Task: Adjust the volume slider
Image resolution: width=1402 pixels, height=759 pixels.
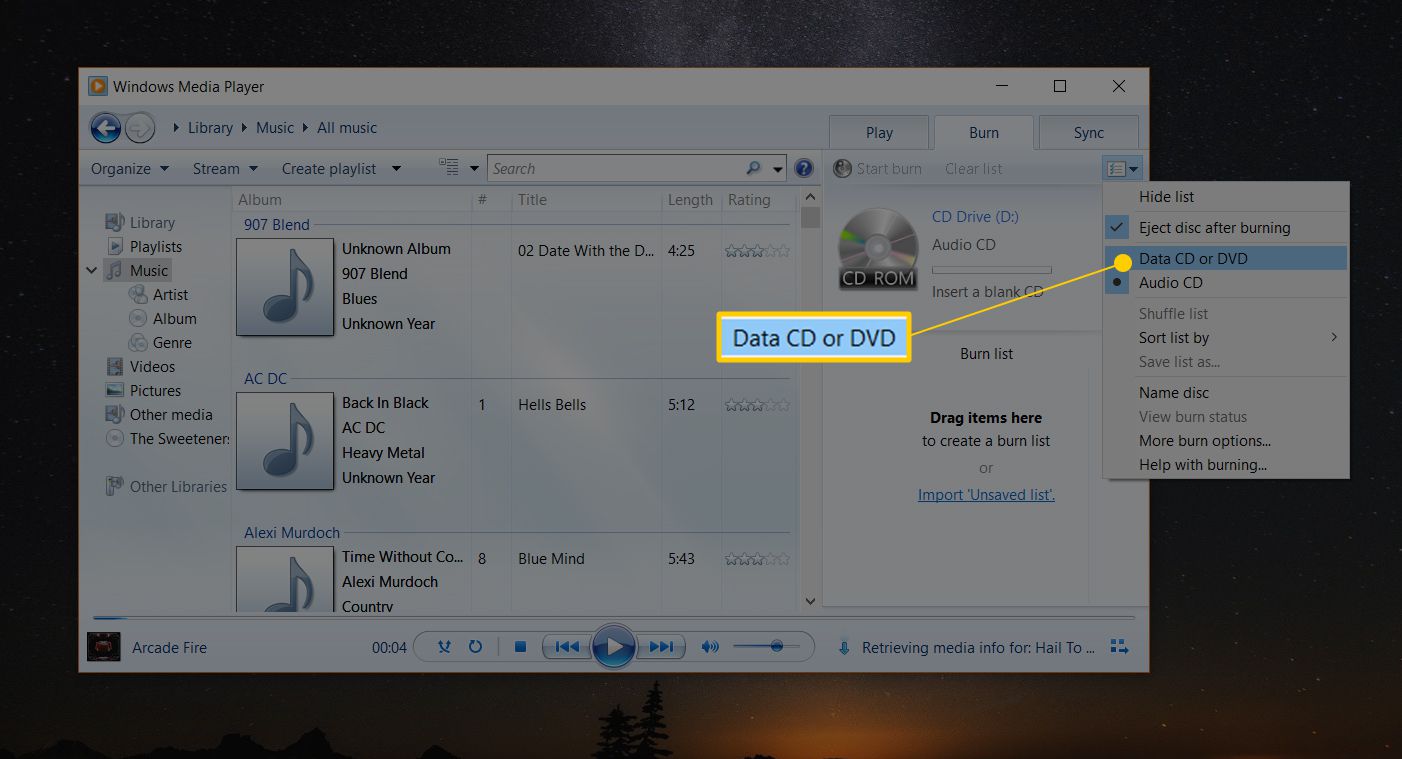Action: [x=766, y=647]
